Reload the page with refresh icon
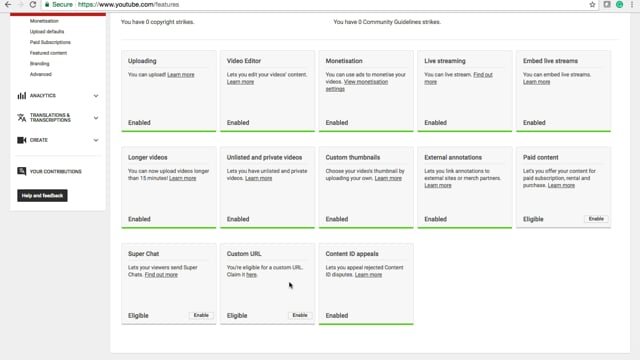The width and height of the screenshot is (640, 360). 33,4
